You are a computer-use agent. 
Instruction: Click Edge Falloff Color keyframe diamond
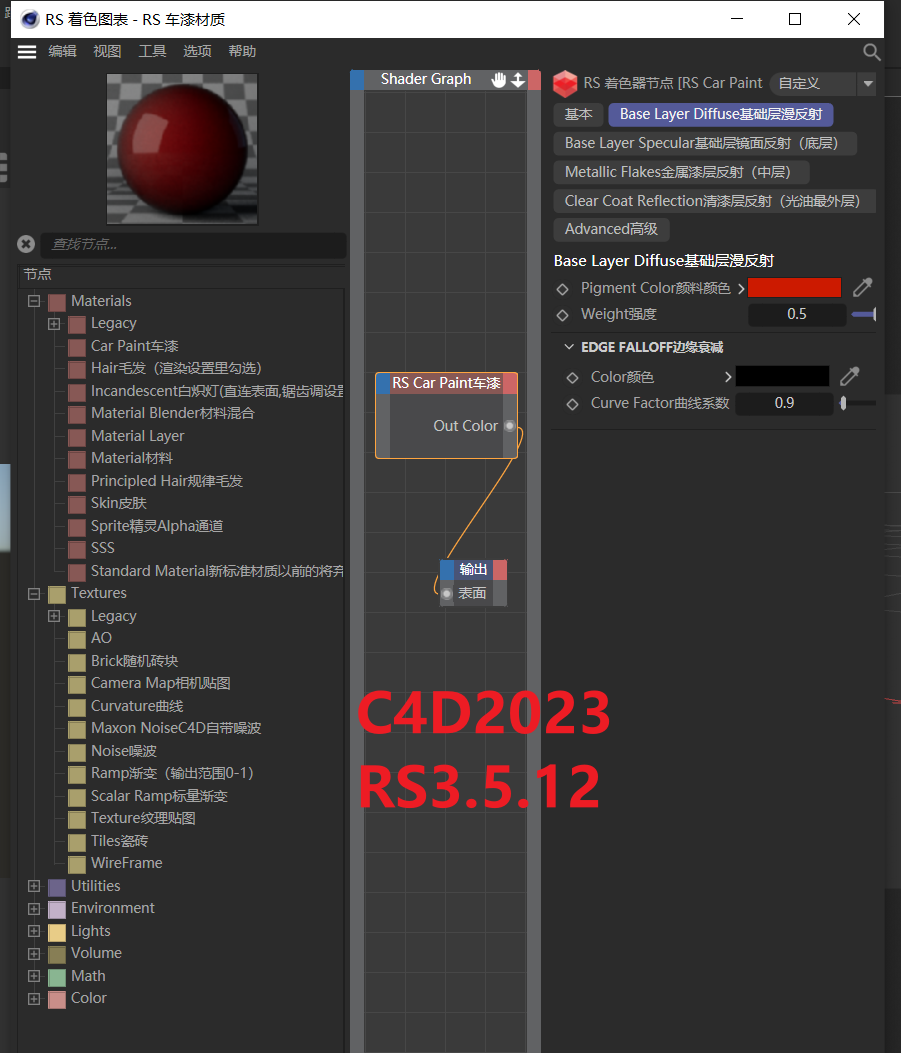coord(572,378)
